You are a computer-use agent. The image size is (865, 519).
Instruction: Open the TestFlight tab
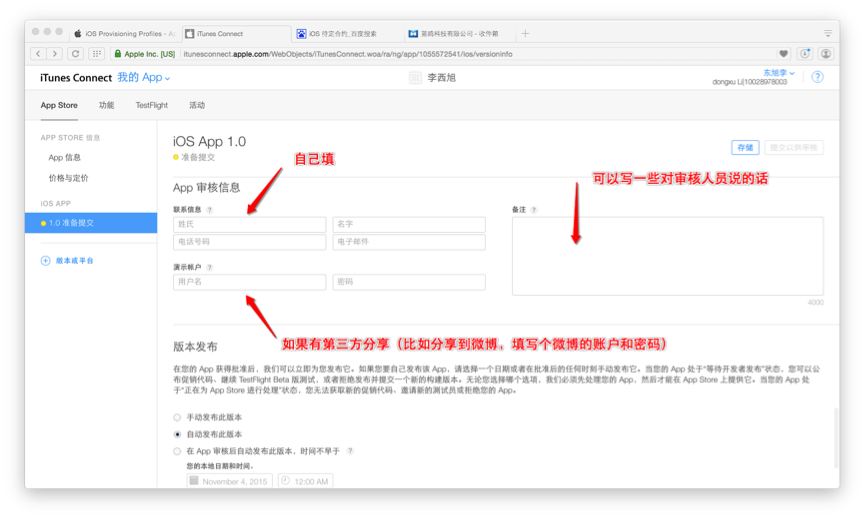(152, 105)
